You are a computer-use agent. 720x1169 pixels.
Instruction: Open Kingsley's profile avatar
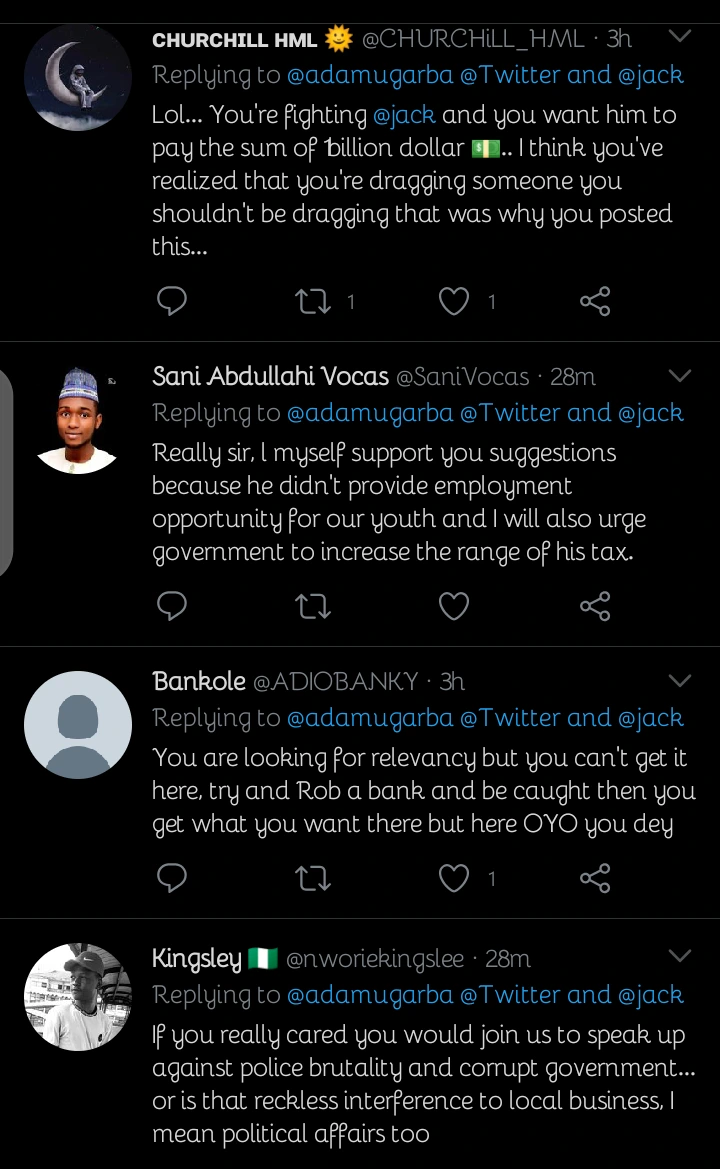pyautogui.click(x=77, y=996)
